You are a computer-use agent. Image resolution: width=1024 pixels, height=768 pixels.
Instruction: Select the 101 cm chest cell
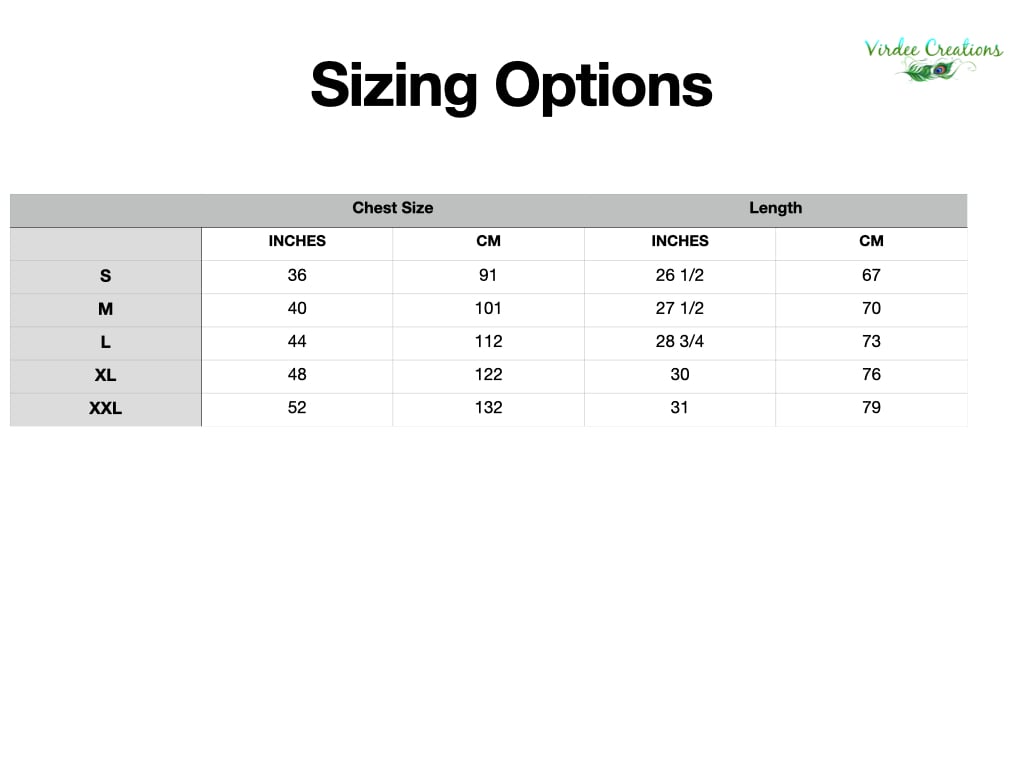(x=488, y=308)
